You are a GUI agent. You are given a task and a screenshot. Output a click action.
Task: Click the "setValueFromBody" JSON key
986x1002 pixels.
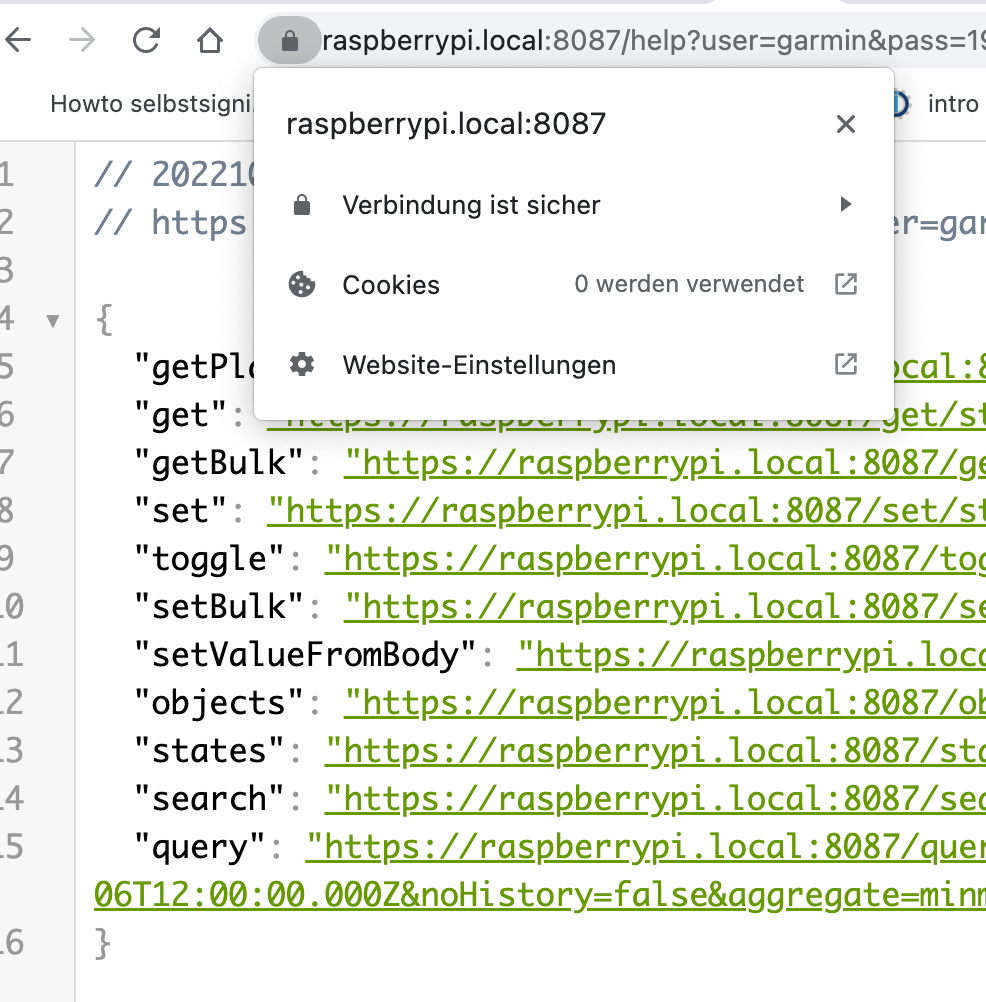point(305,654)
